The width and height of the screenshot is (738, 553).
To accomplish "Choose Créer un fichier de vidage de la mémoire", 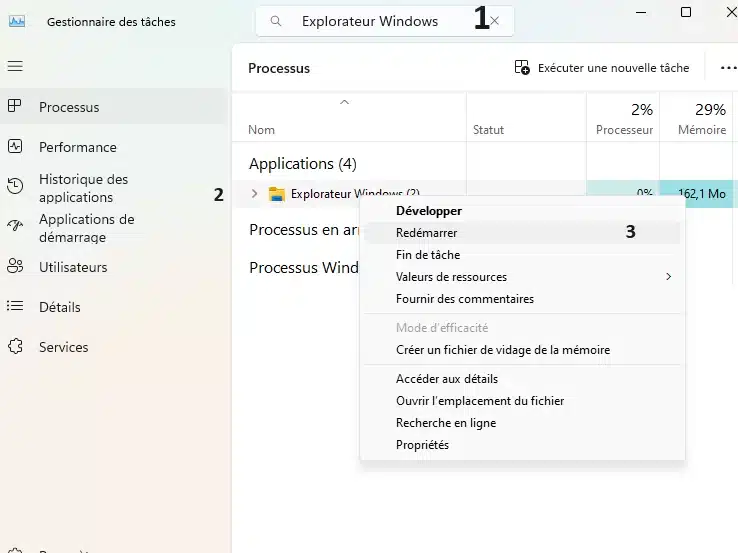I will (x=522, y=350).
